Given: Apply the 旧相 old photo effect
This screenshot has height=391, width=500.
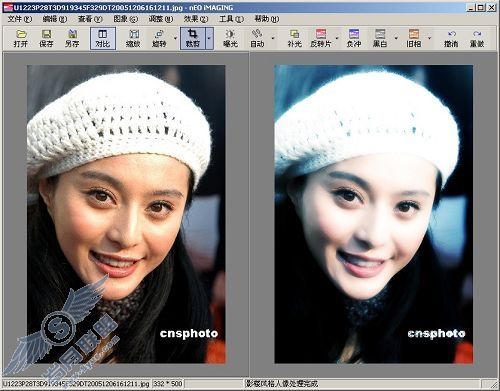Looking at the screenshot, I should coord(414,38).
